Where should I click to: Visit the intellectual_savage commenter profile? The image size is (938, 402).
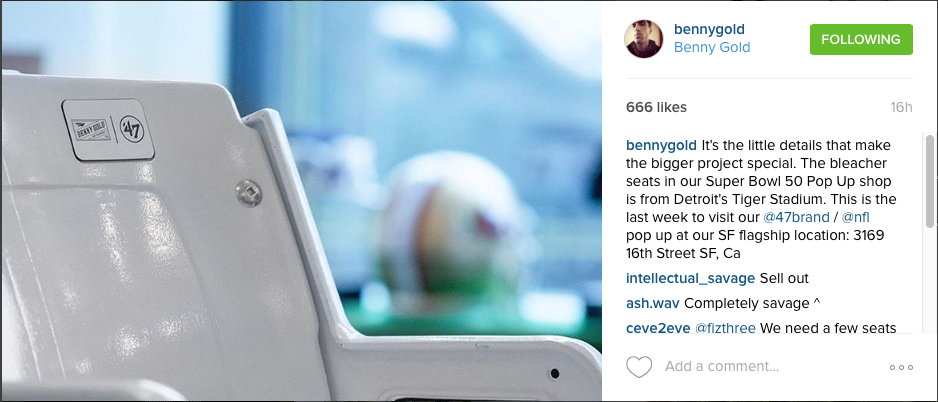[690, 279]
